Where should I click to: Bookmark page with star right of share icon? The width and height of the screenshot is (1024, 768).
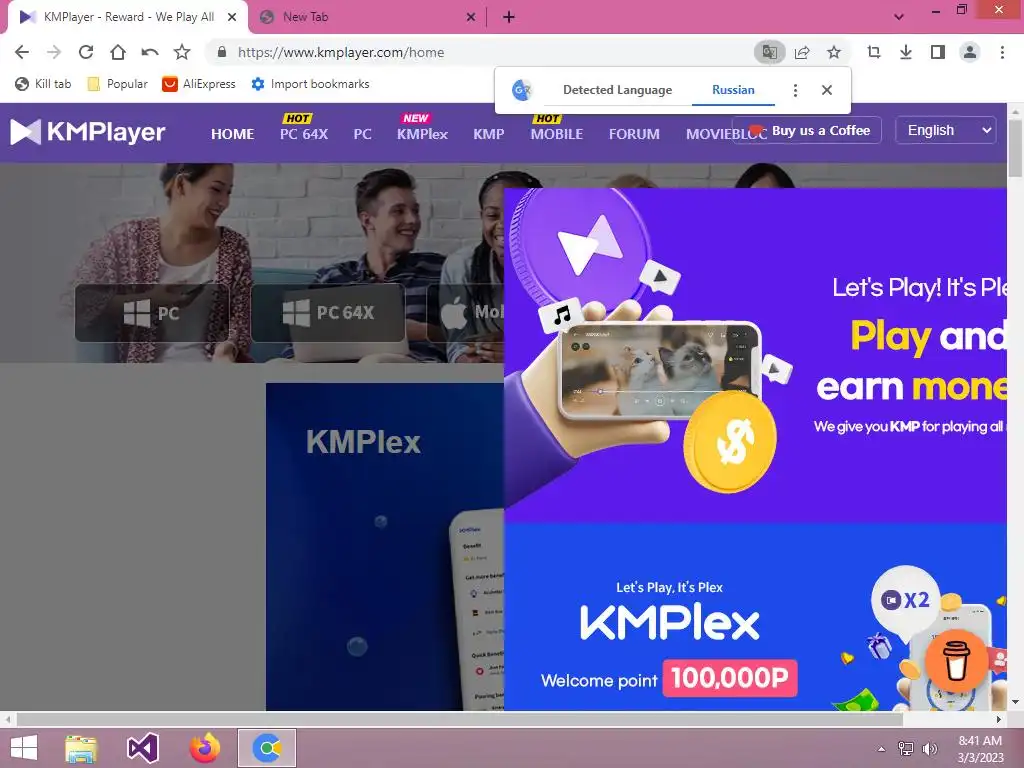[834, 52]
